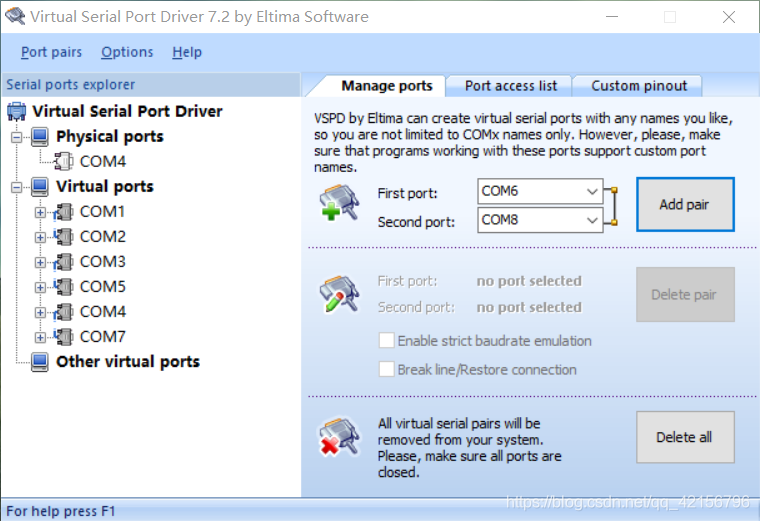Select the COM3 text label
Screen dimensions: 760x521
coord(103,262)
